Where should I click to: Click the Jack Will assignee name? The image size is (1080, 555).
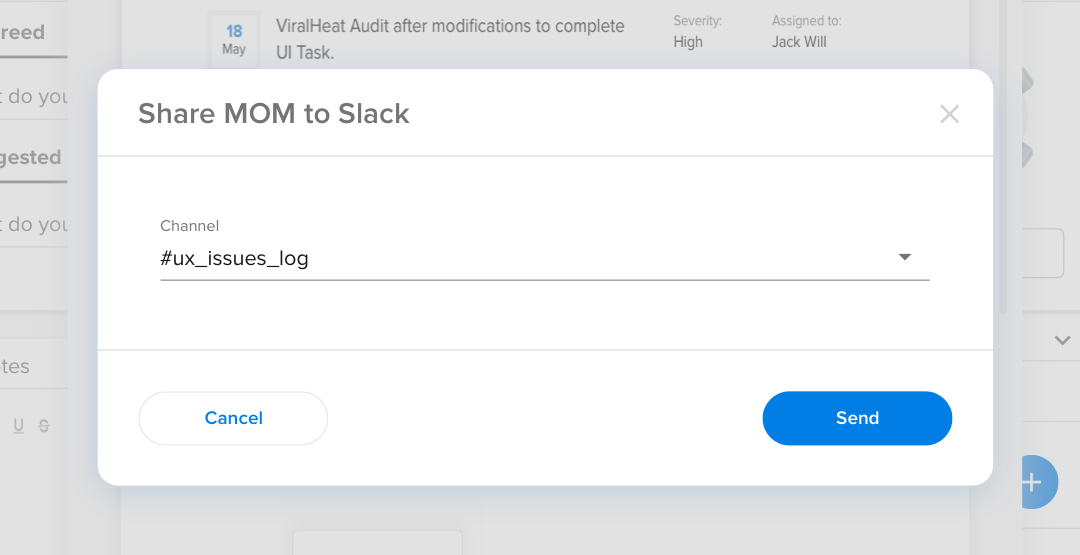799,42
